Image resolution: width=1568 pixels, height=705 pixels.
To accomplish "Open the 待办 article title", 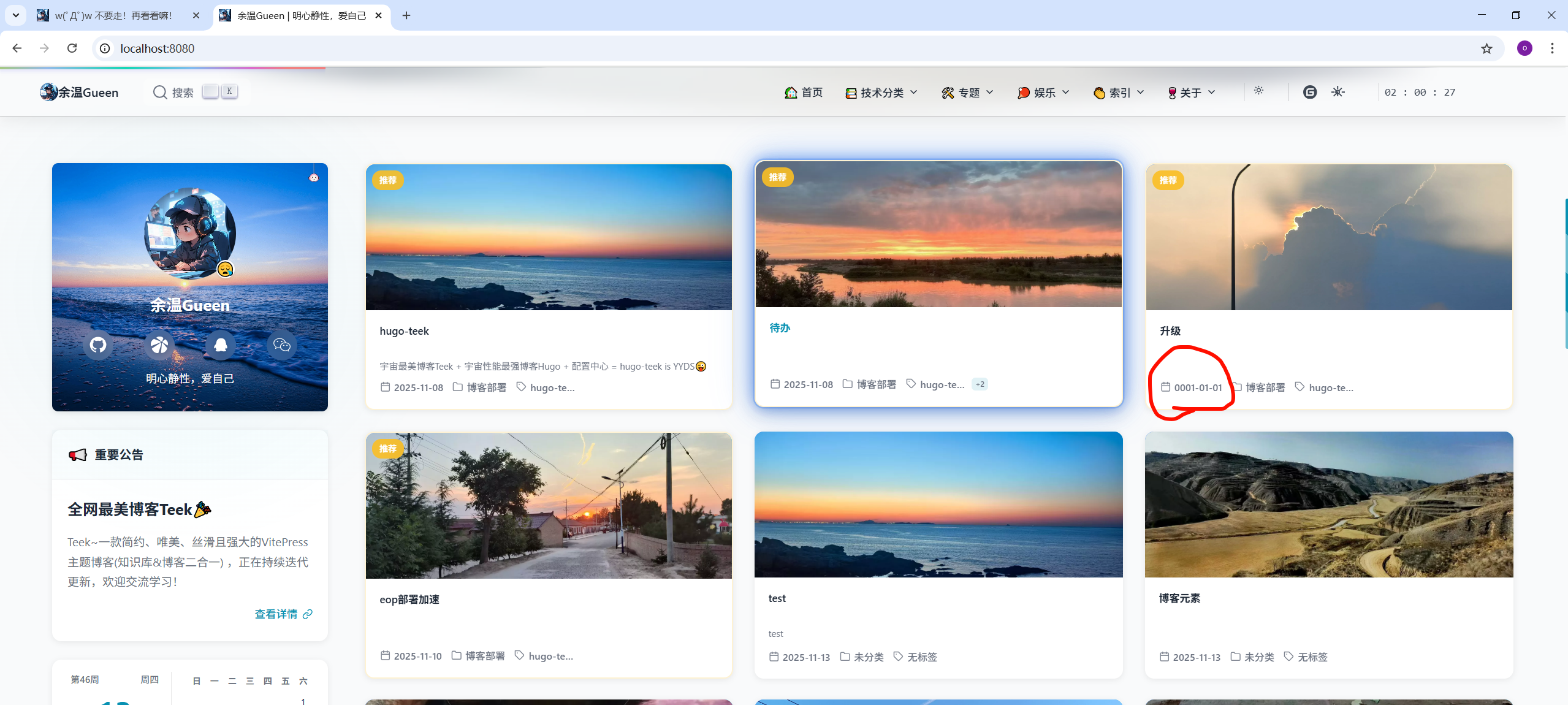I will click(780, 328).
